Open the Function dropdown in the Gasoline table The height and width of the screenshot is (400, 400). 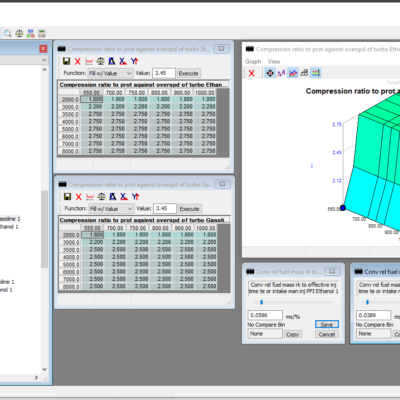(111, 209)
